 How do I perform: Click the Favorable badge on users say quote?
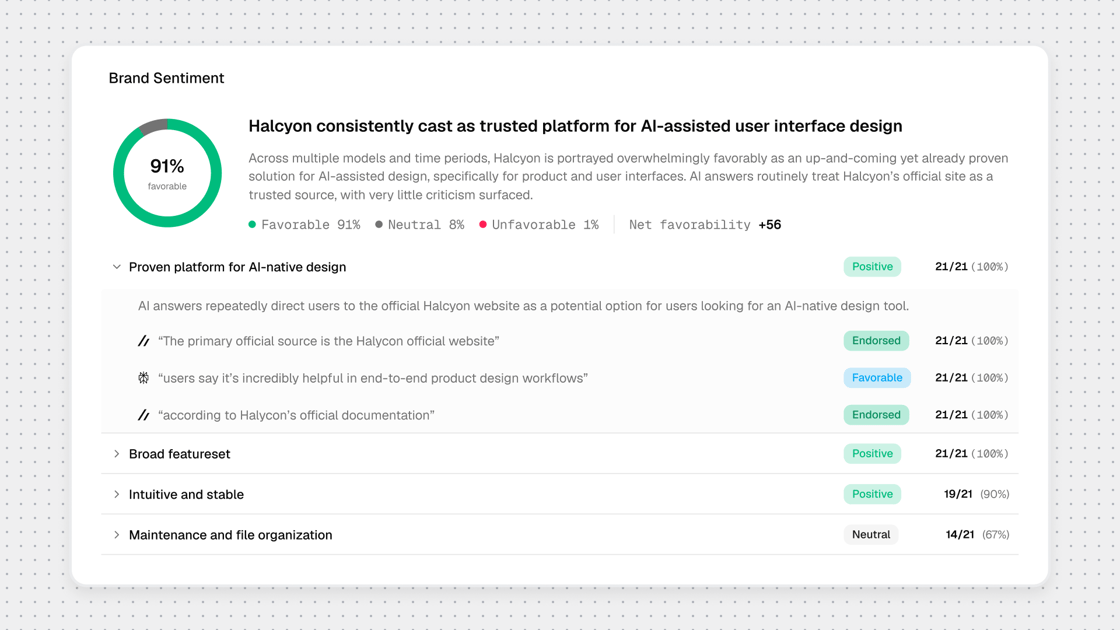click(x=876, y=378)
